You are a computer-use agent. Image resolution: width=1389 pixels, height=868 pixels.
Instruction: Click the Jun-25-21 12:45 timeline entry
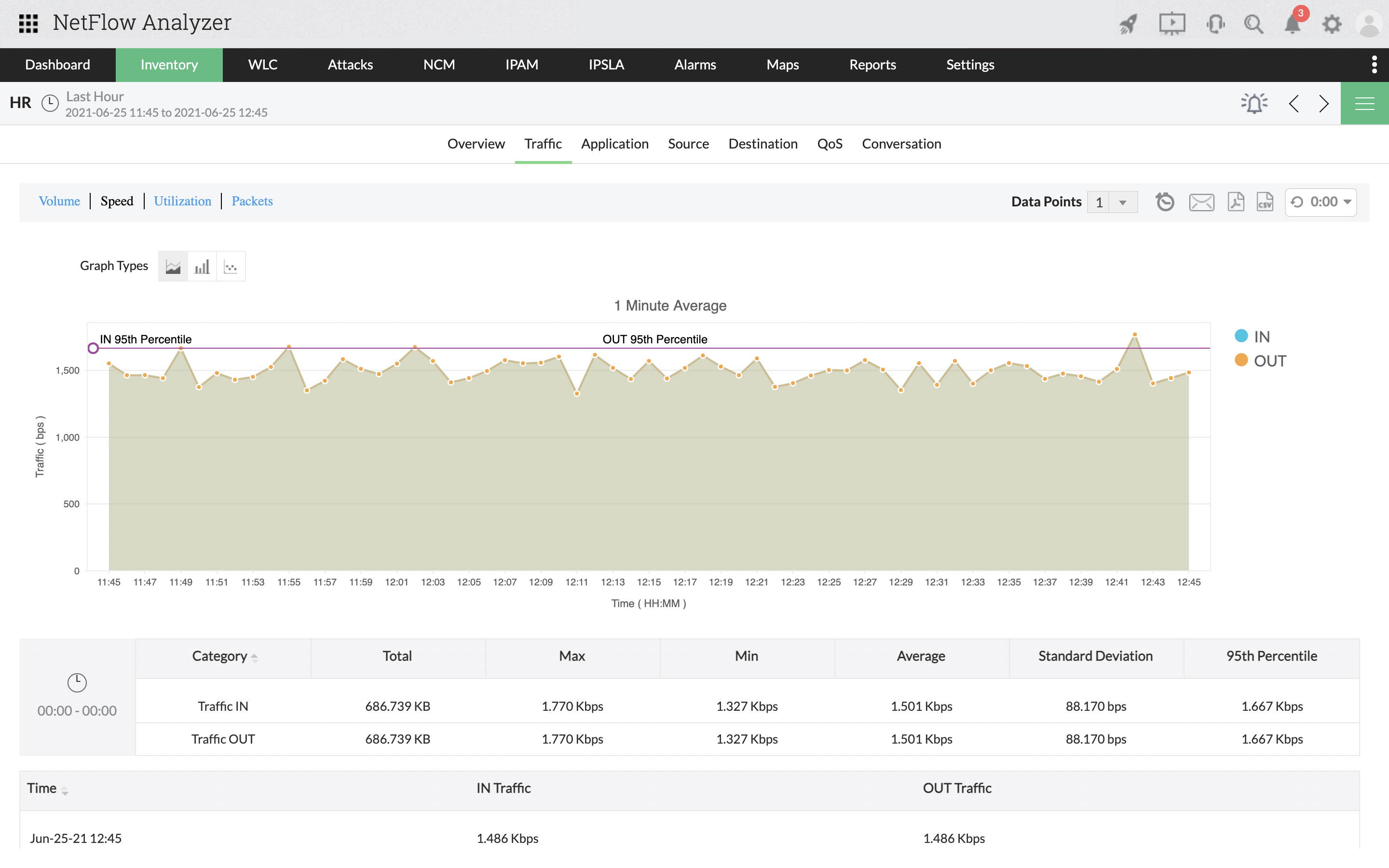coord(76,838)
